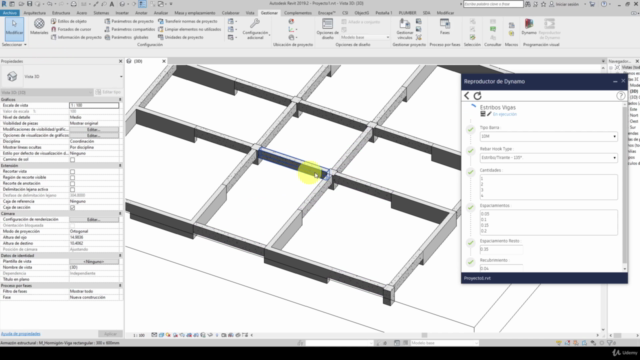Screen dimensions: 640x360
Task: Click the Escala de vista value field
Action: pyautogui.click(x=94, y=105)
